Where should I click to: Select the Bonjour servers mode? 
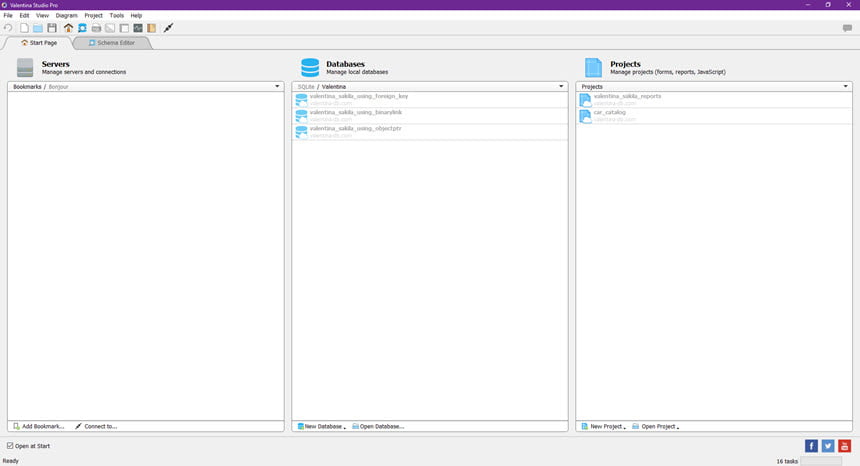click(59, 87)
